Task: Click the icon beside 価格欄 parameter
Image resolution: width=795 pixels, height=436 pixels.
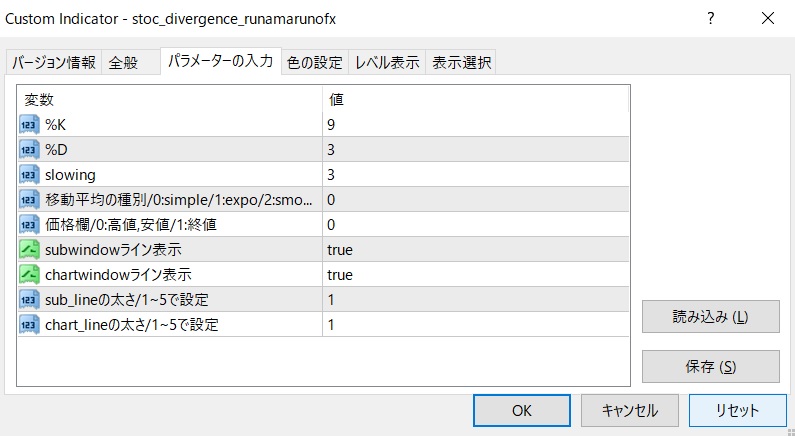Action: [29, 224]
